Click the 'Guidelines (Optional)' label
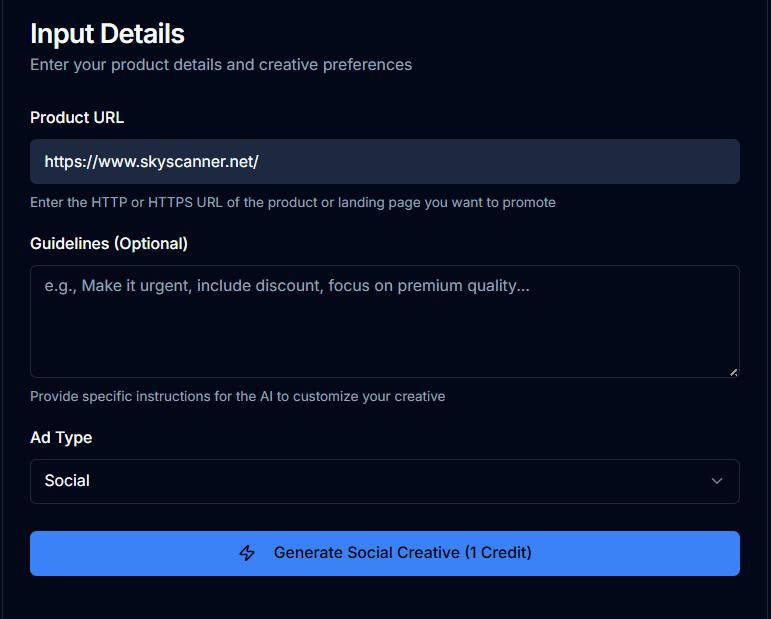Image resolution: width=771 pixels, height=619 pixels. tap(109, 244)
